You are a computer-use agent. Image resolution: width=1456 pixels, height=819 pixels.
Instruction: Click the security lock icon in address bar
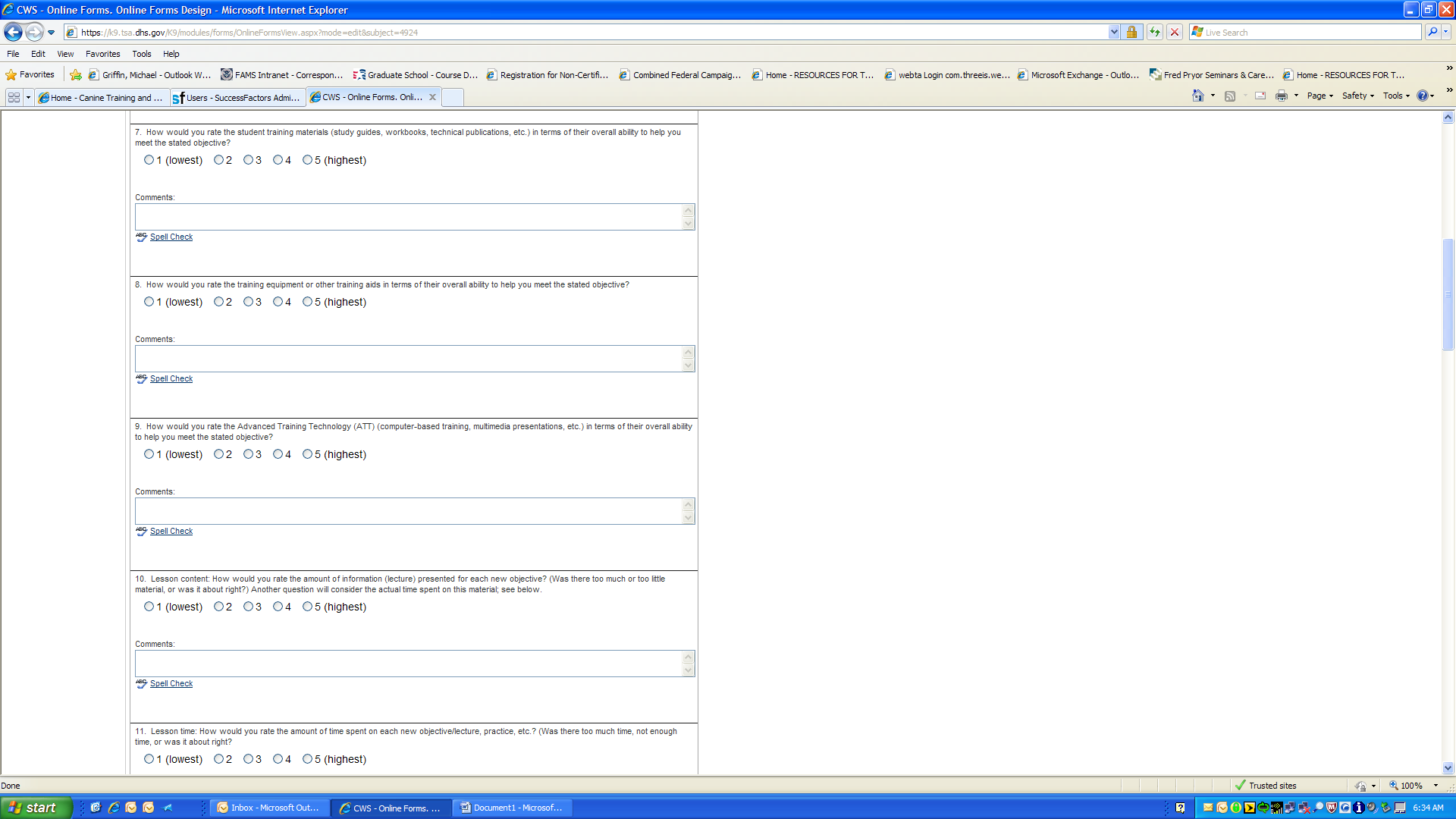coord(1131,33)
